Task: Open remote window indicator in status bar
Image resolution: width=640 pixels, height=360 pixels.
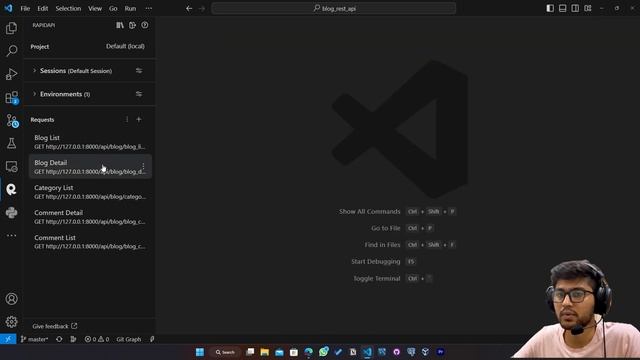Action: click(x=8, y=339)
